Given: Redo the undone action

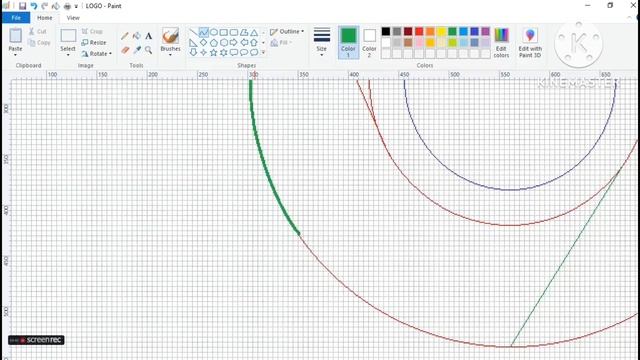Looking at the screenshot, I should pos(44,6).
